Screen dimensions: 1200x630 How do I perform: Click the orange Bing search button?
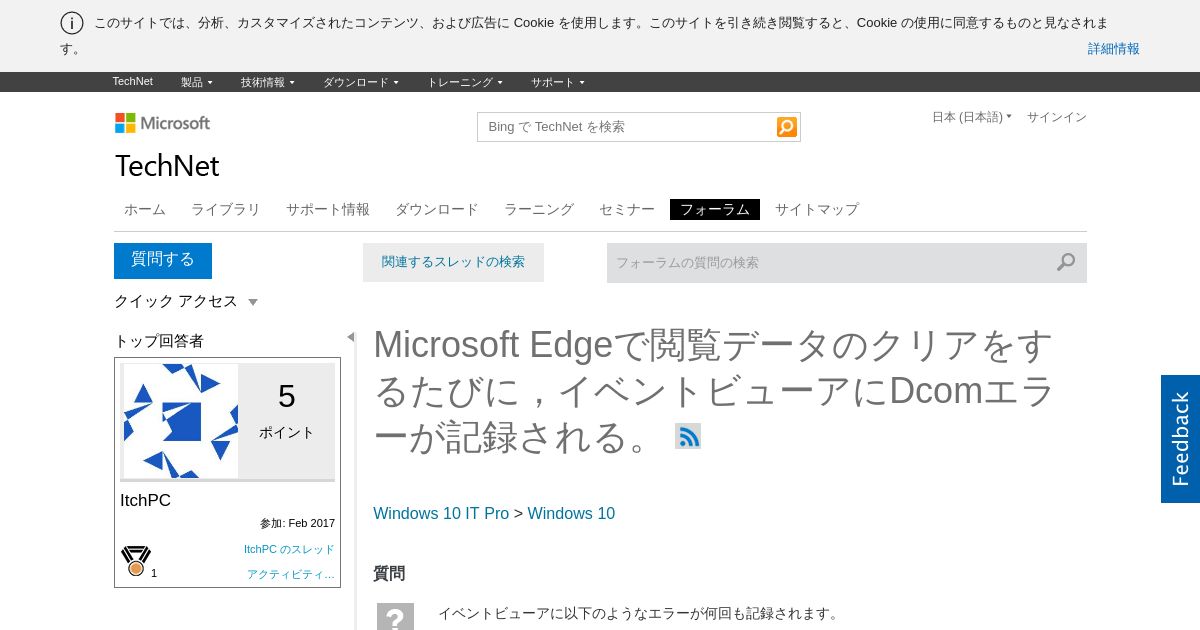[x=787, y=127]
